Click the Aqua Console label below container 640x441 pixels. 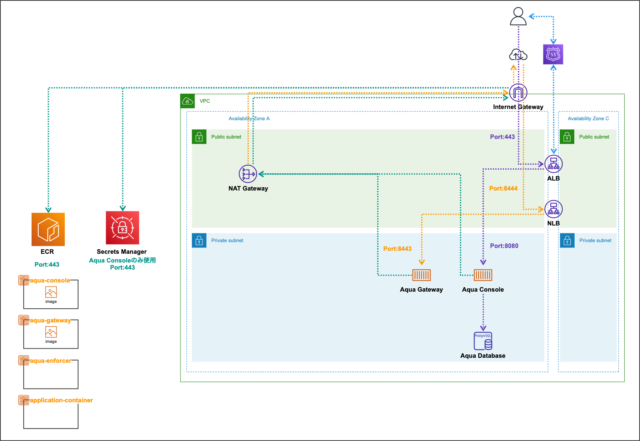(483, 290)
